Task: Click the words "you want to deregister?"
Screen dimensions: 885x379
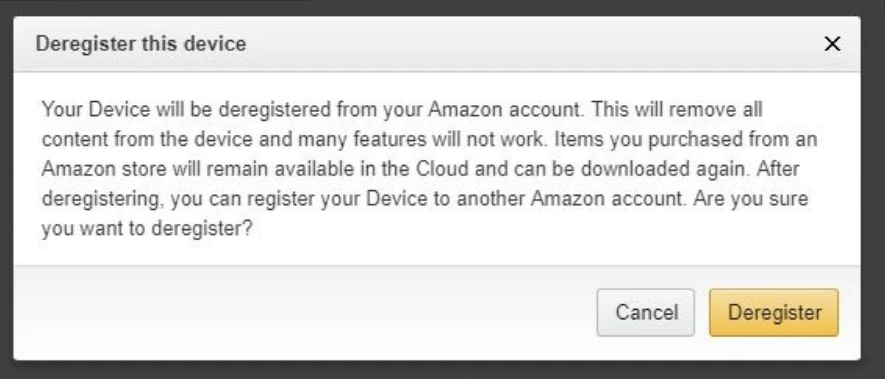Action: tap(147, 229)
